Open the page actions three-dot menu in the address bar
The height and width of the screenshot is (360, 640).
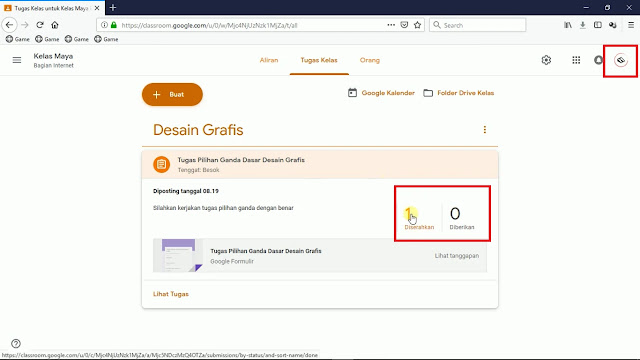(x=391, y=25)
